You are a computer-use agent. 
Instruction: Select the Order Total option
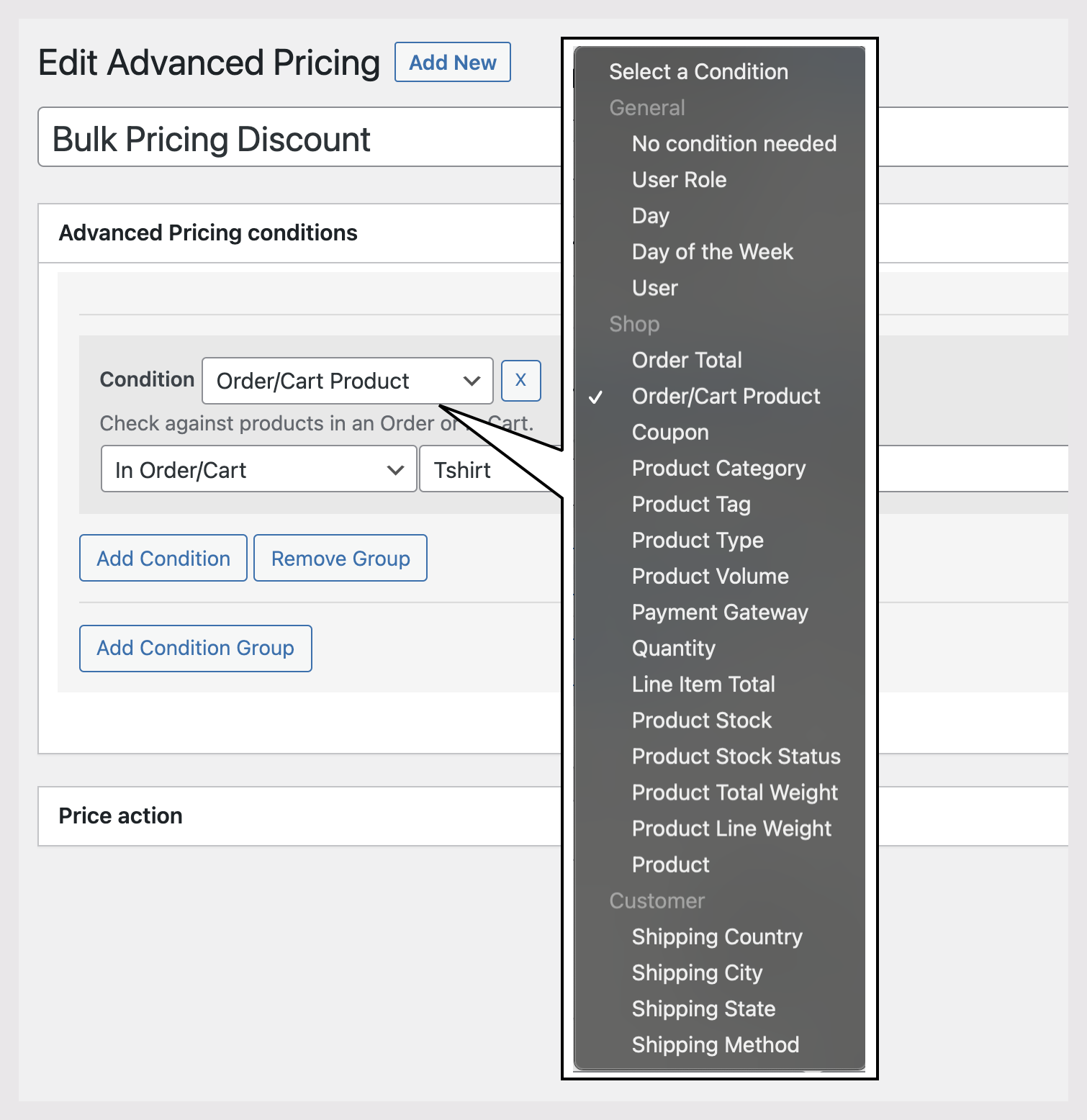[x=686, y=360]
